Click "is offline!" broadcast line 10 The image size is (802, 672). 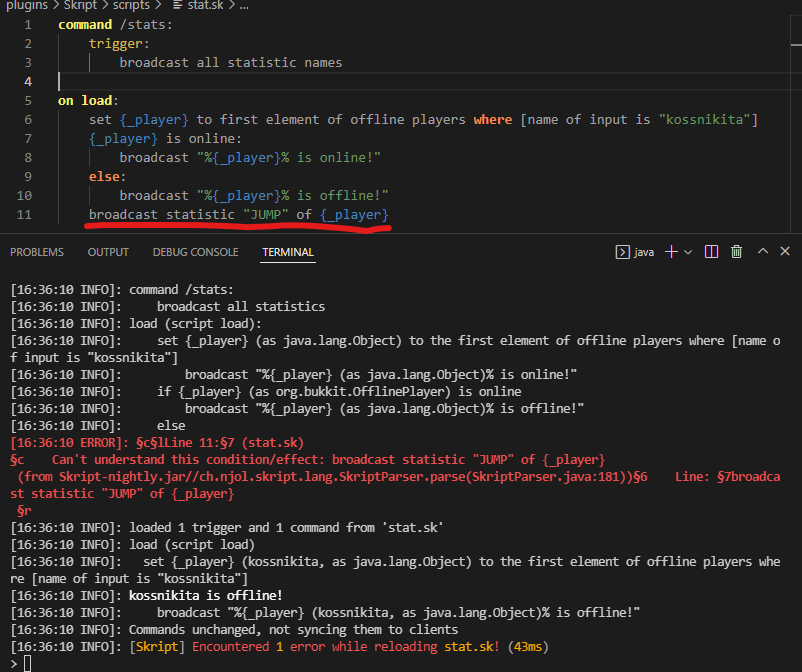(x=254, y=196)
